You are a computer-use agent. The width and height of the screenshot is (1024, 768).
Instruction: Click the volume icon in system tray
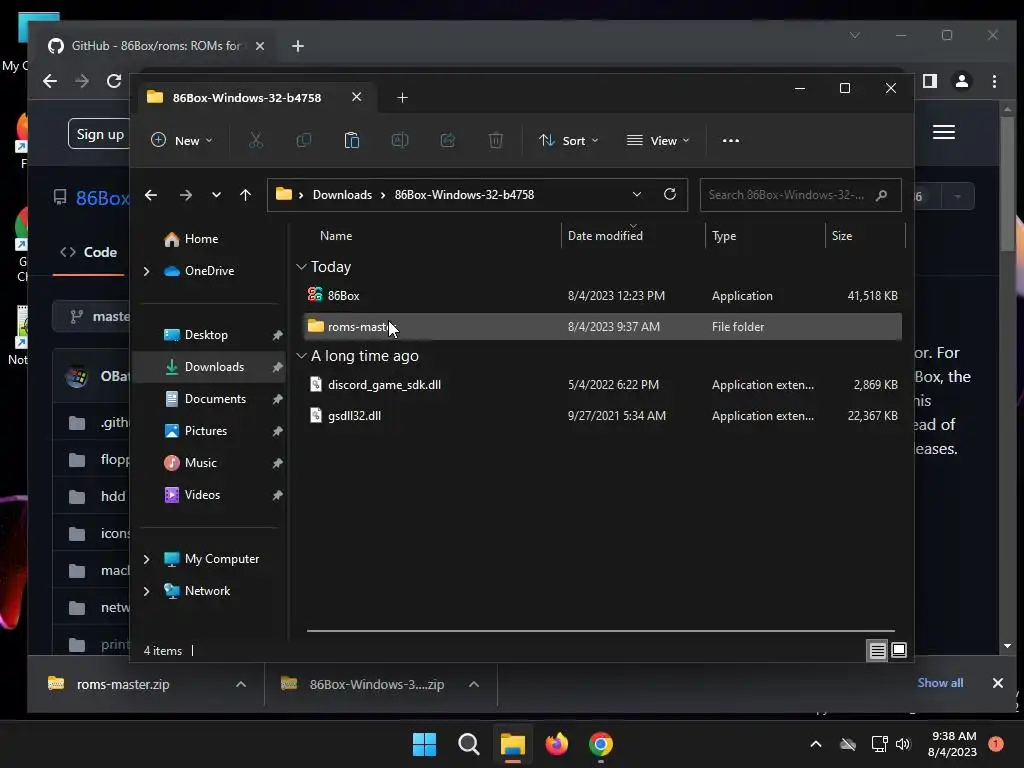point(903,744)
